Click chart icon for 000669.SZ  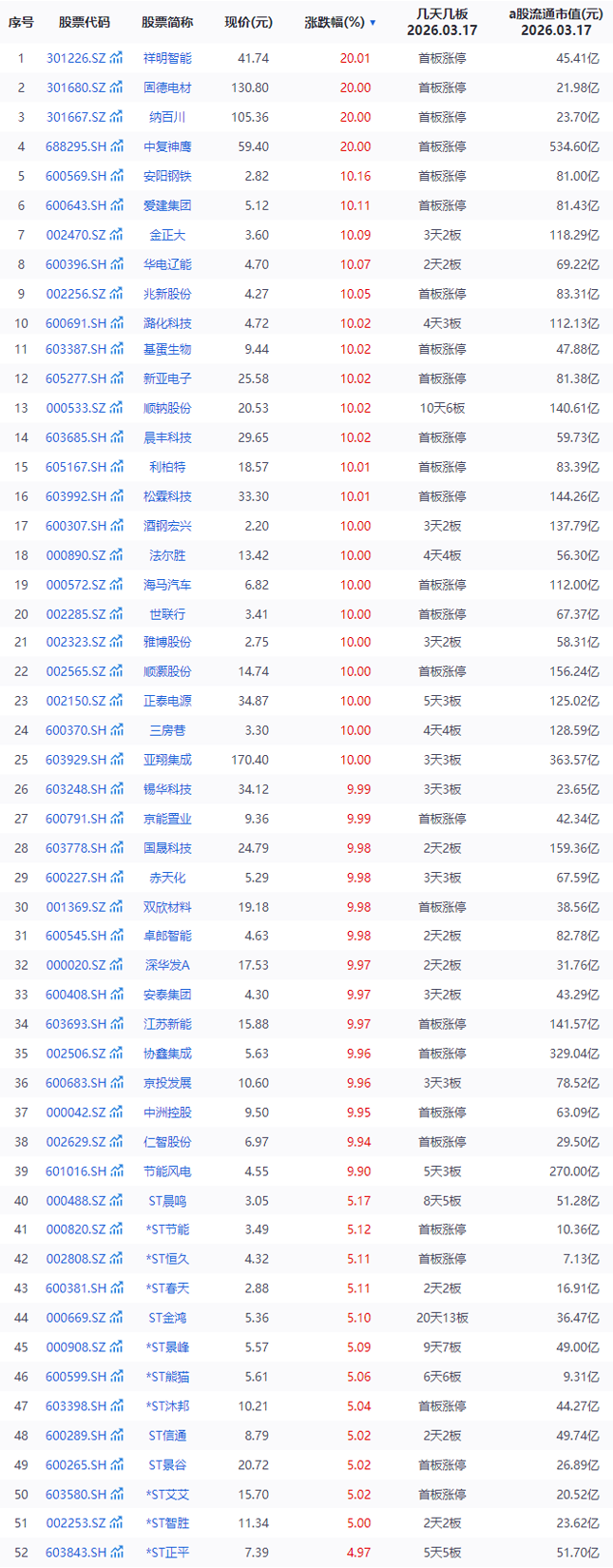(116, 1318)
